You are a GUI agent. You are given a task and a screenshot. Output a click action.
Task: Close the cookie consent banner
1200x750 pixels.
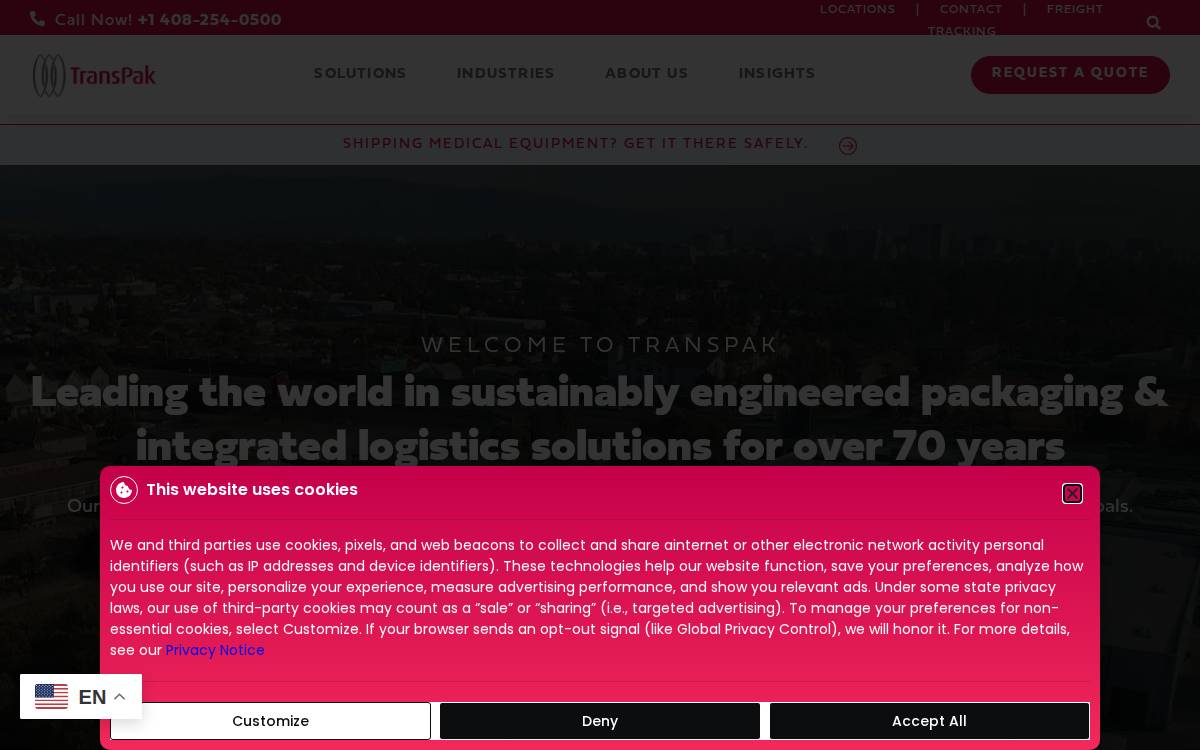tap(1072, 493)
